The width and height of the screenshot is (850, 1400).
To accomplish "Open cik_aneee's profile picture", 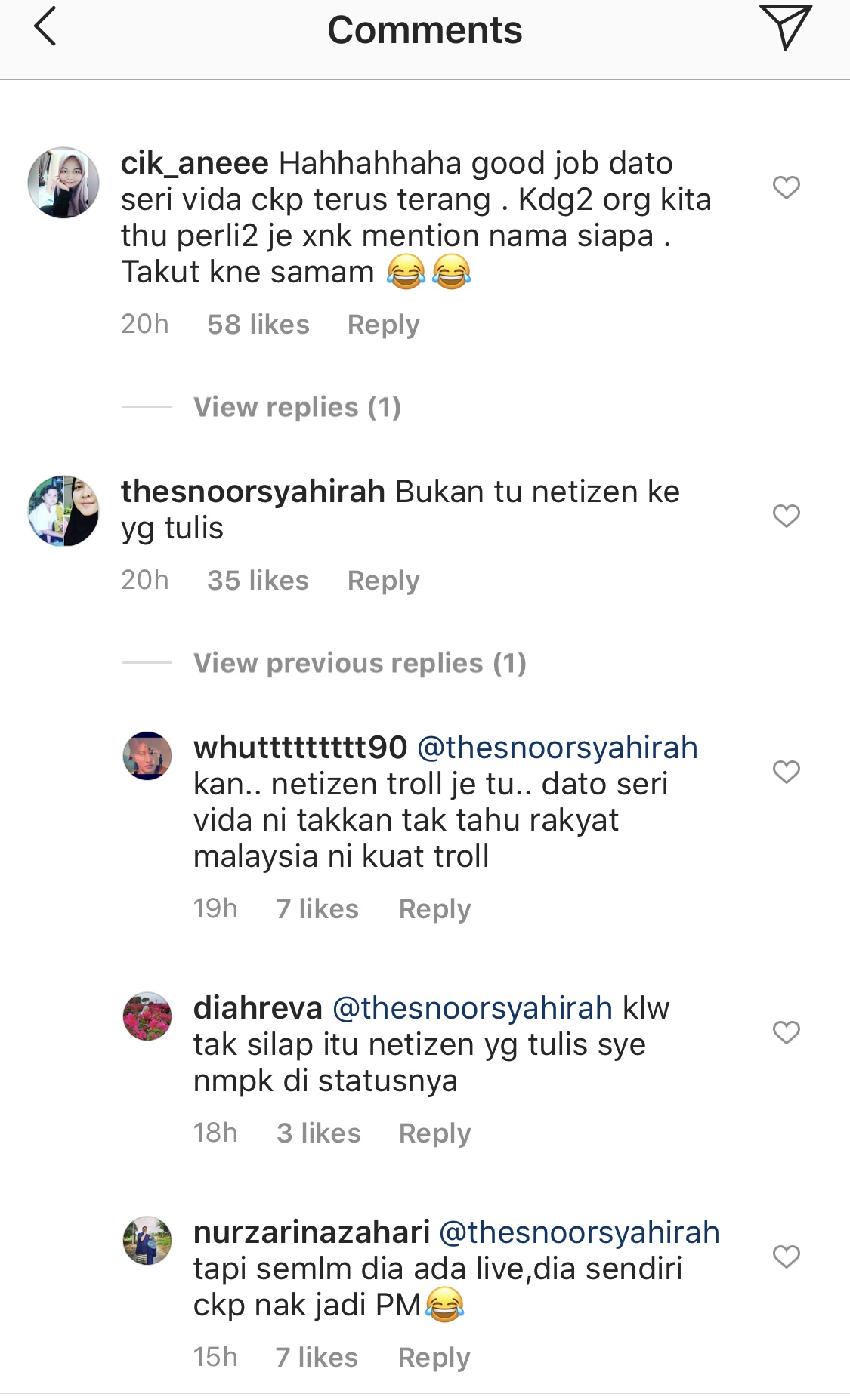I will coord(63,183).
